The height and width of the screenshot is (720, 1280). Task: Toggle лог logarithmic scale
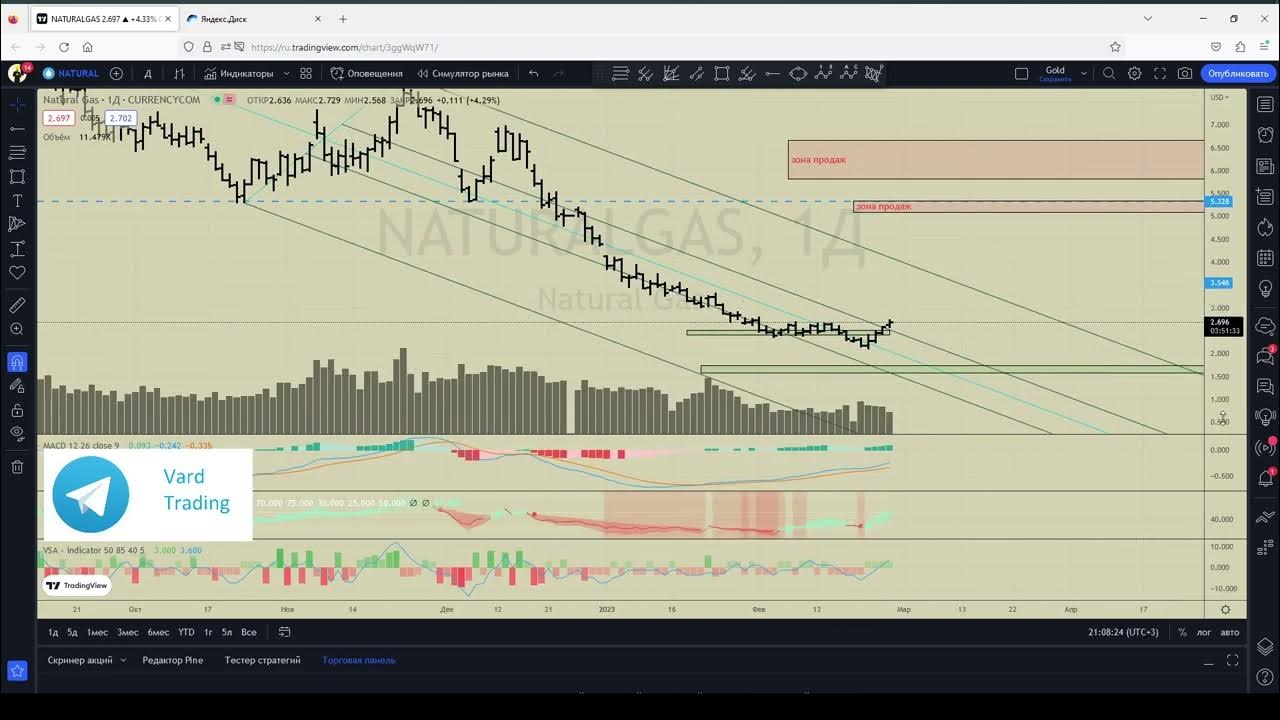[1203, 632]
